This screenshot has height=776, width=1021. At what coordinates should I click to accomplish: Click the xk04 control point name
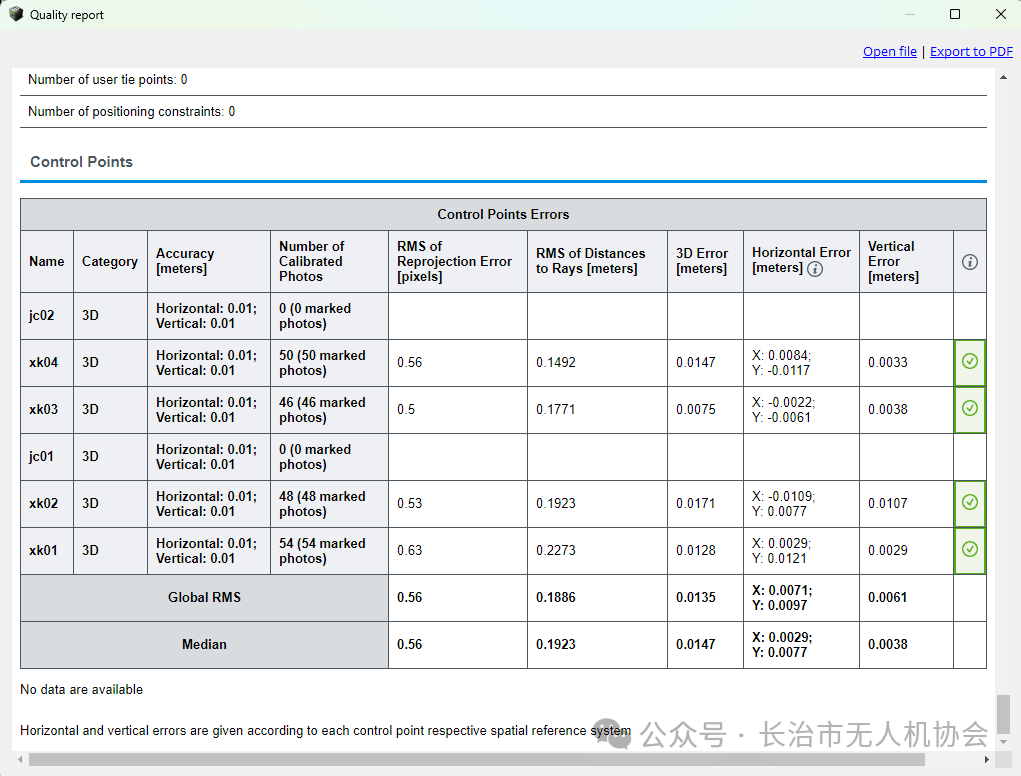[x=44, y=362]
